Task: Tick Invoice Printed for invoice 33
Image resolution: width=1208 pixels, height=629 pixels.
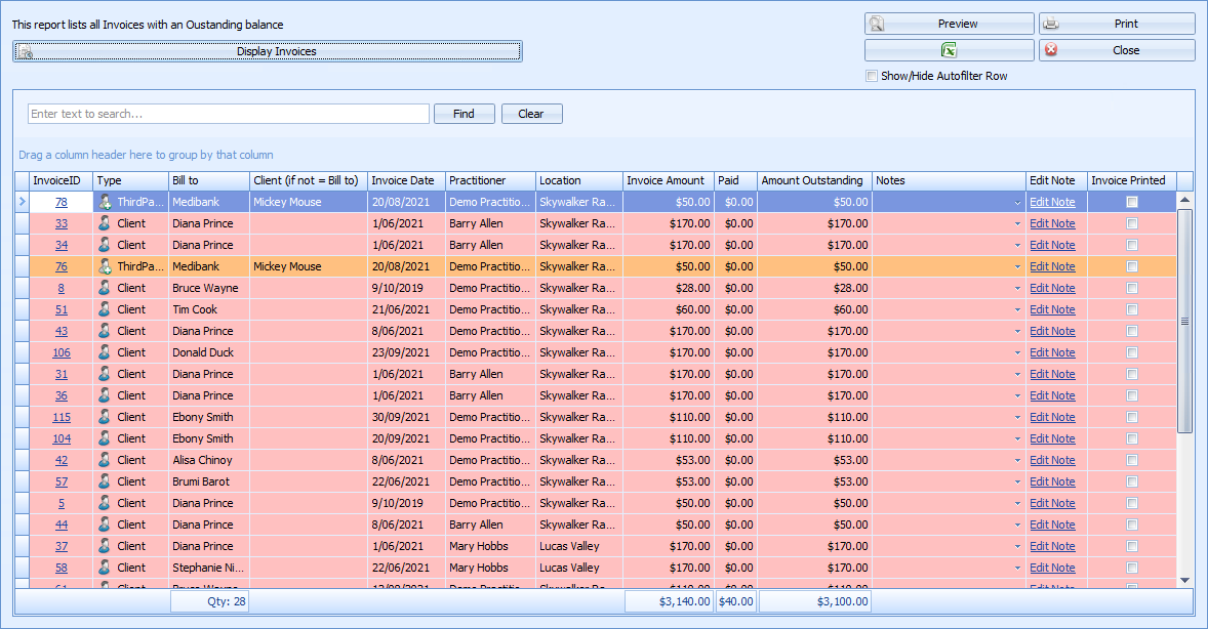Action: click(x=1132, y=223)
